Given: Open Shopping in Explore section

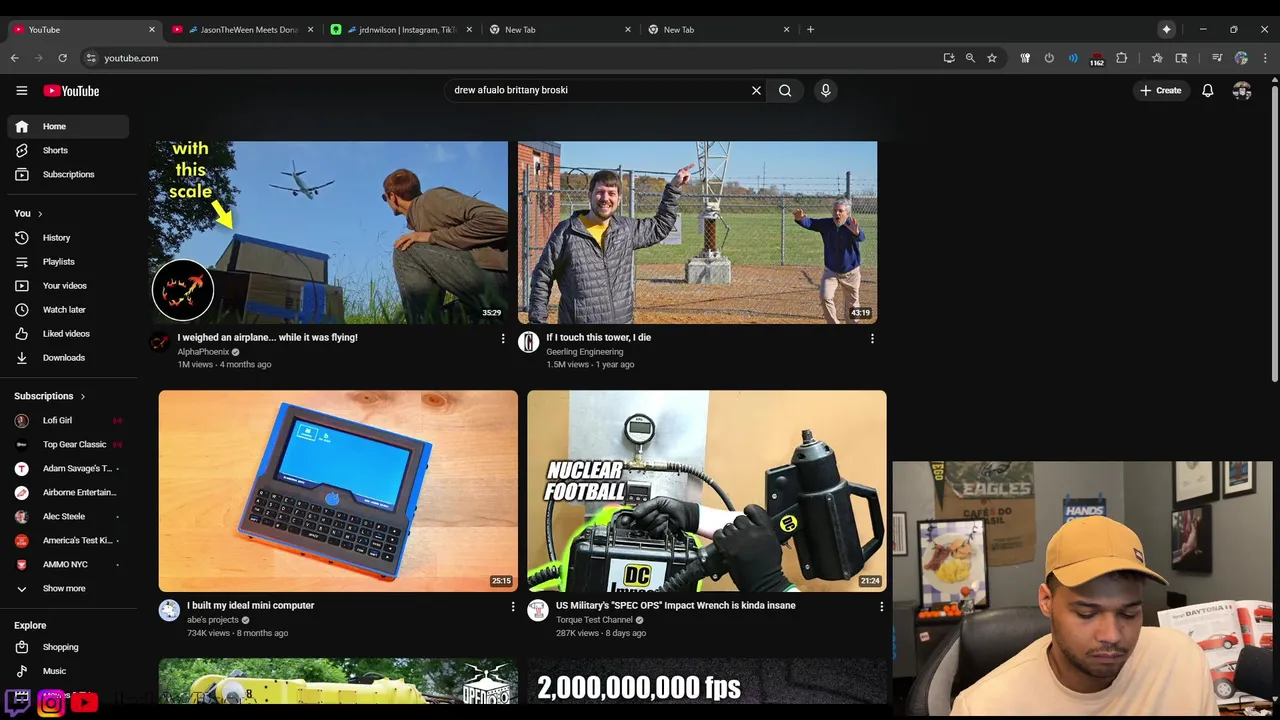Looking at the screenshot, I should pos(68,647).
